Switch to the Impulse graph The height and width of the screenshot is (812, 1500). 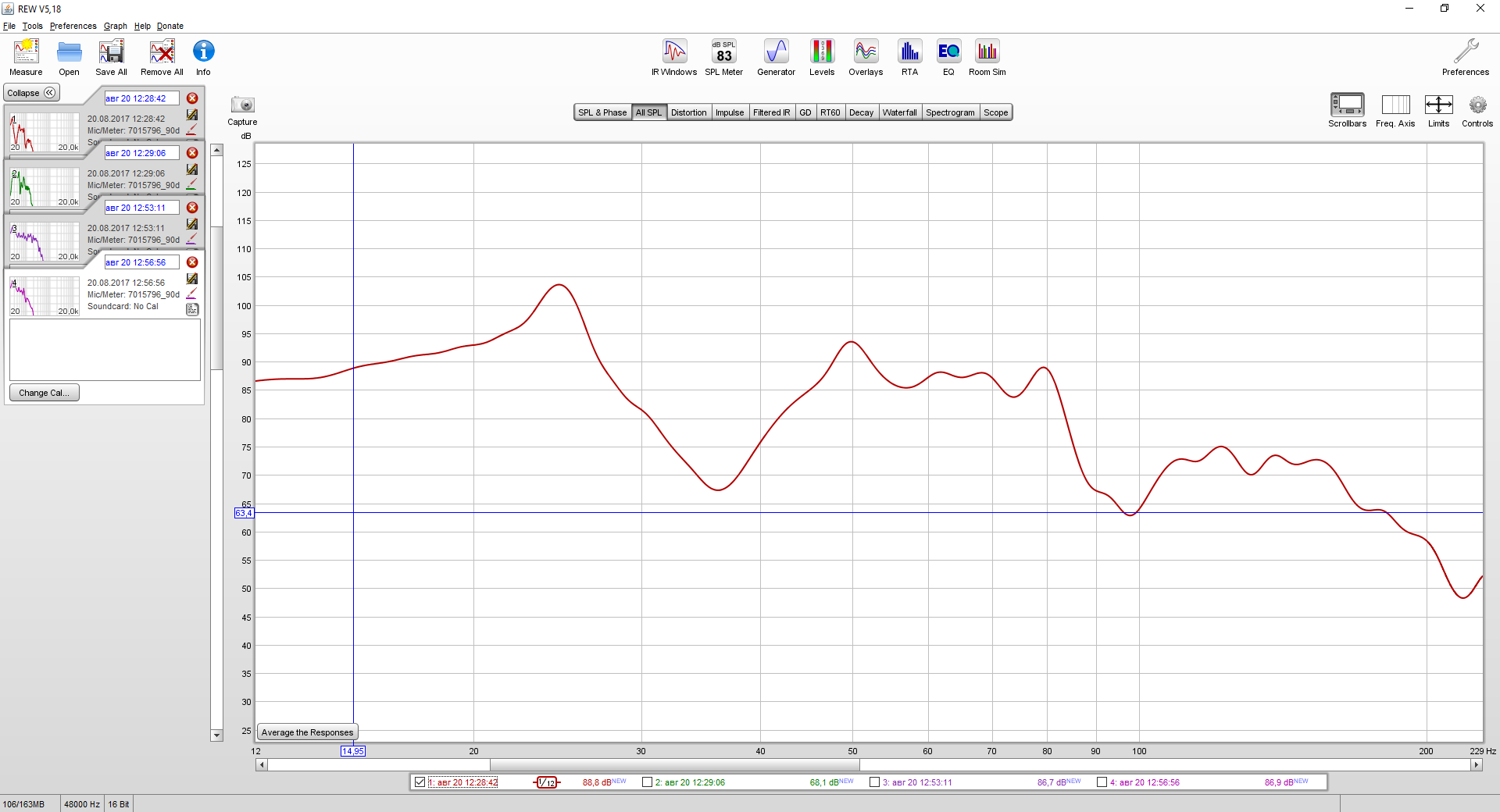pyautogui.click(x=730, y=112)
